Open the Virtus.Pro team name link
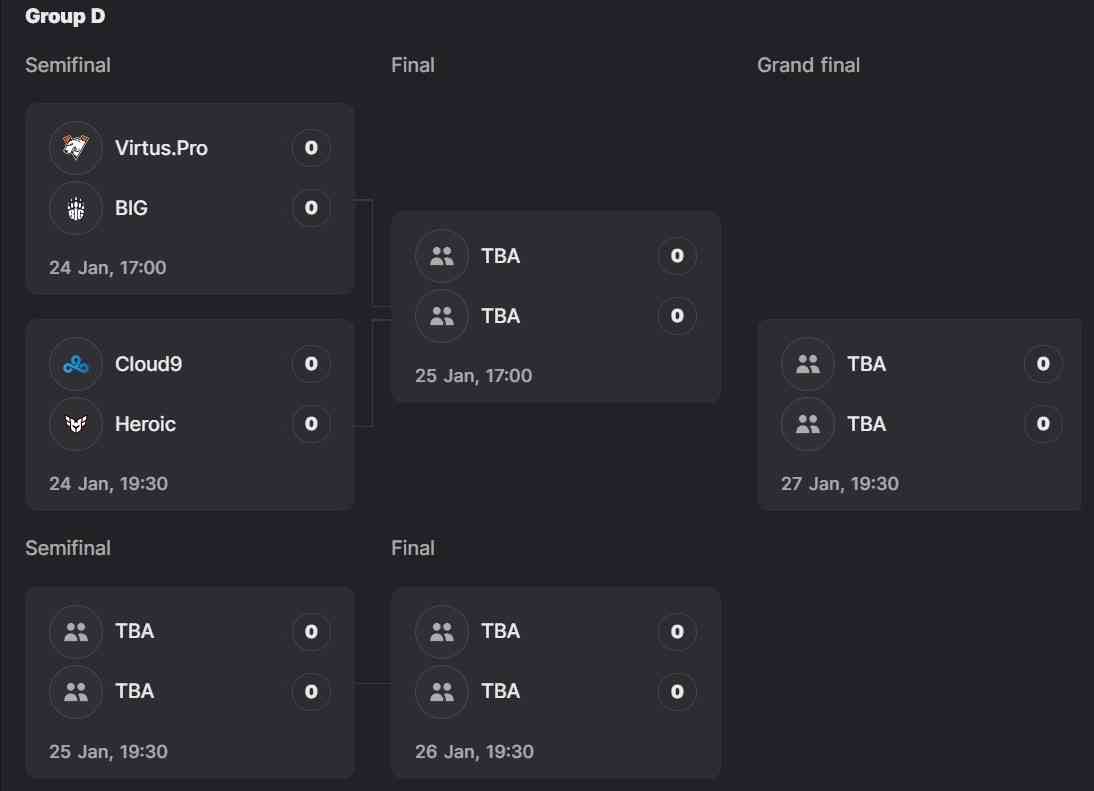This screenshot has width=1094, height=791. (x=161, y=148)
